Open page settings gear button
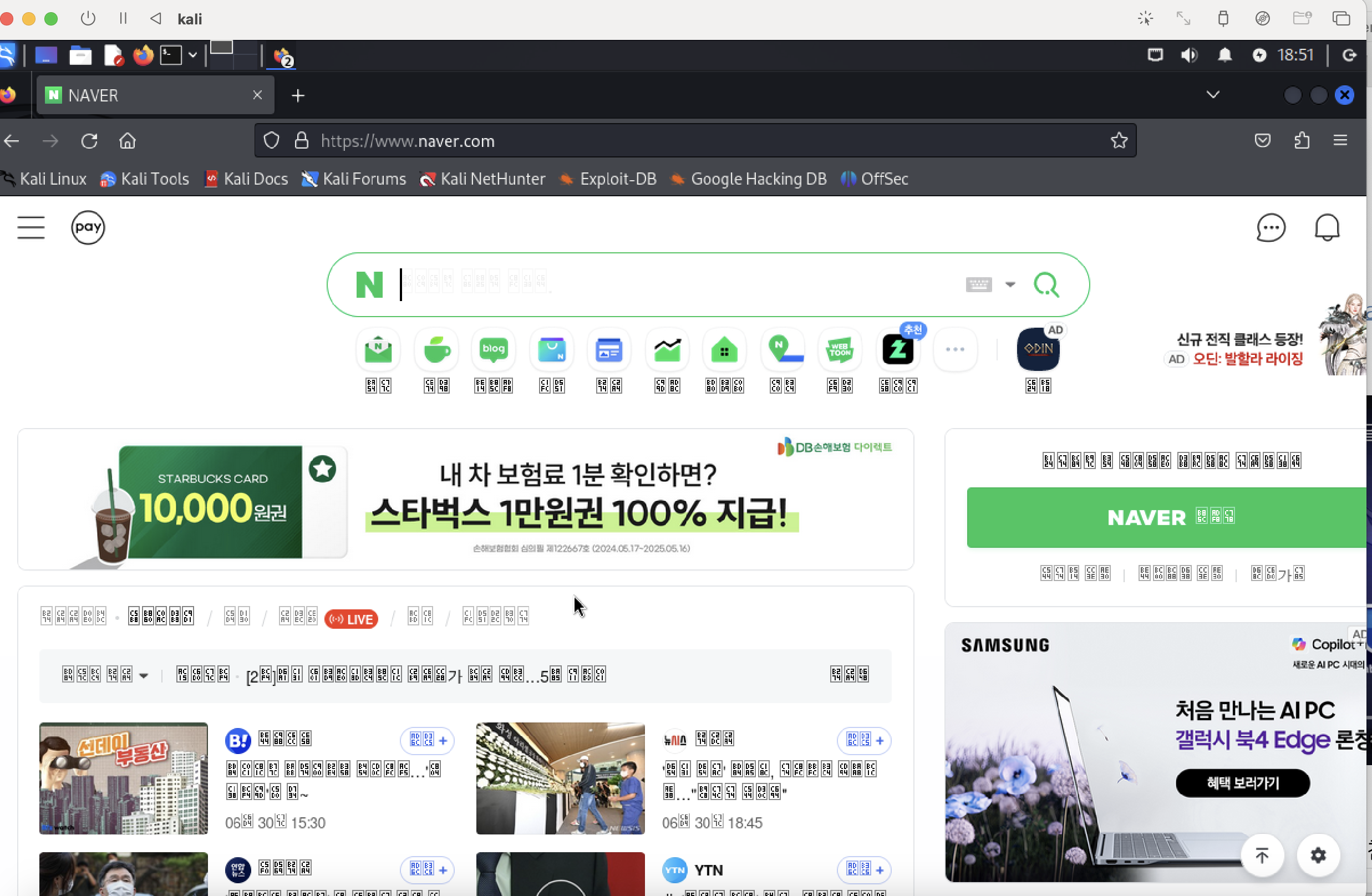 [x=1318, y=856]
